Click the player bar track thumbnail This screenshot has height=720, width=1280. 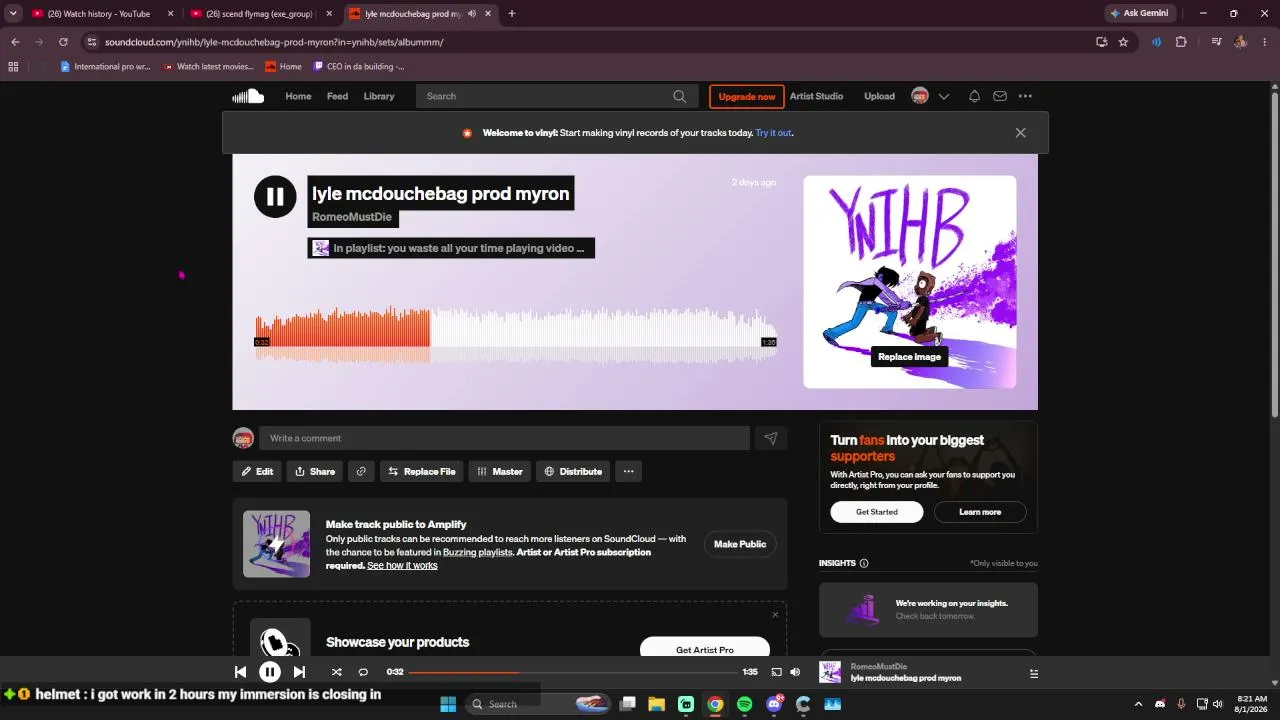[830, 672]
